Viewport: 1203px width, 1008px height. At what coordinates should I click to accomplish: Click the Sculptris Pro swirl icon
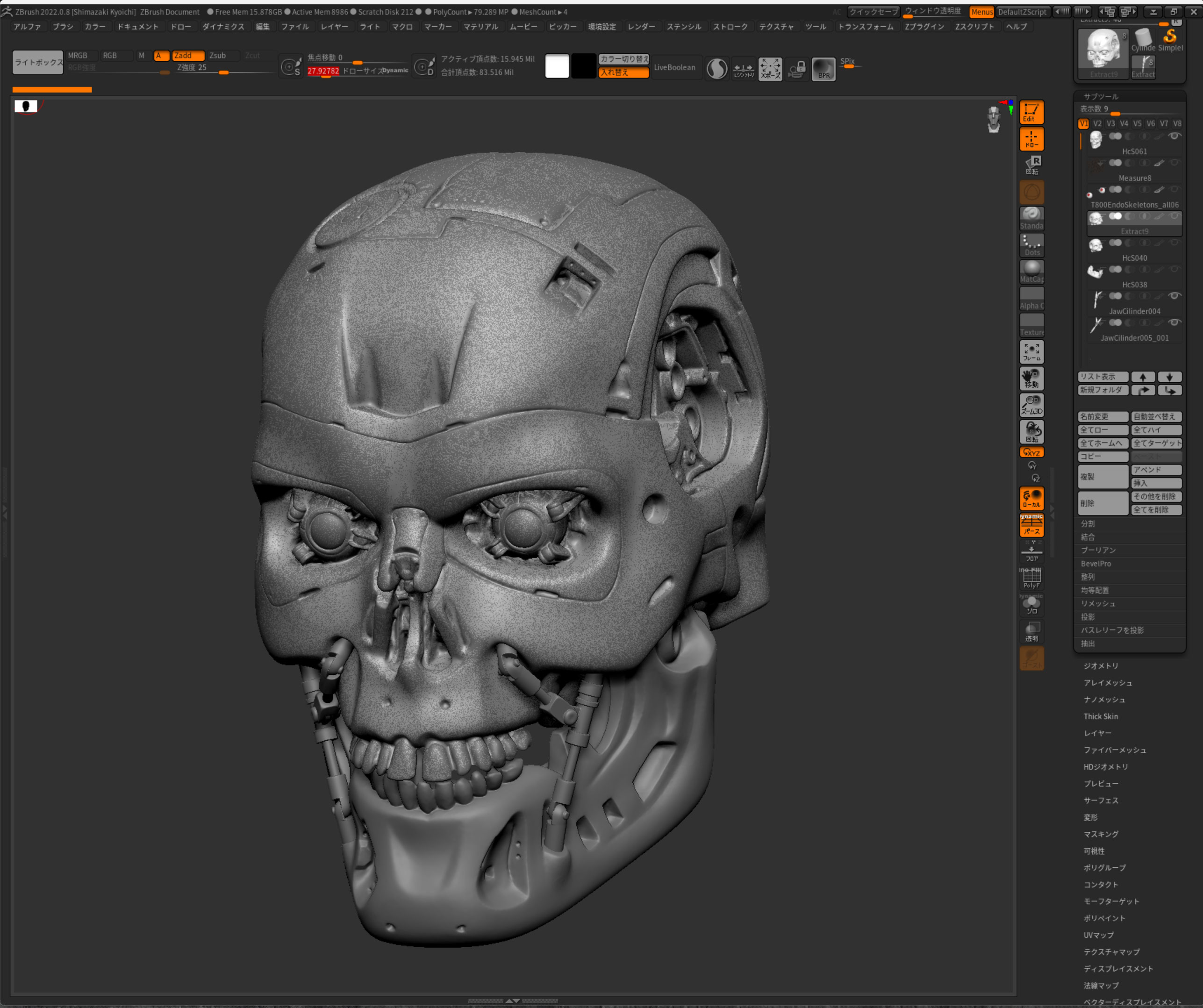click(716, 69)
